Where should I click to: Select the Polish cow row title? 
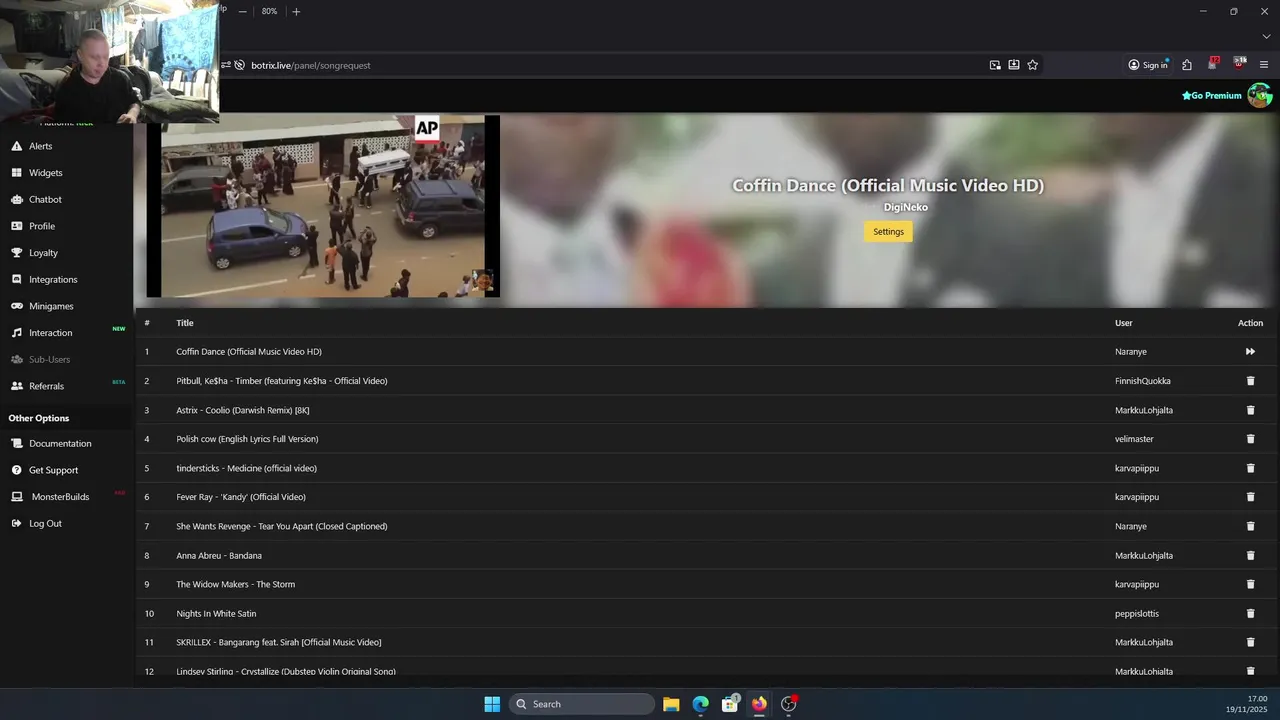click(x=247, y=439)
